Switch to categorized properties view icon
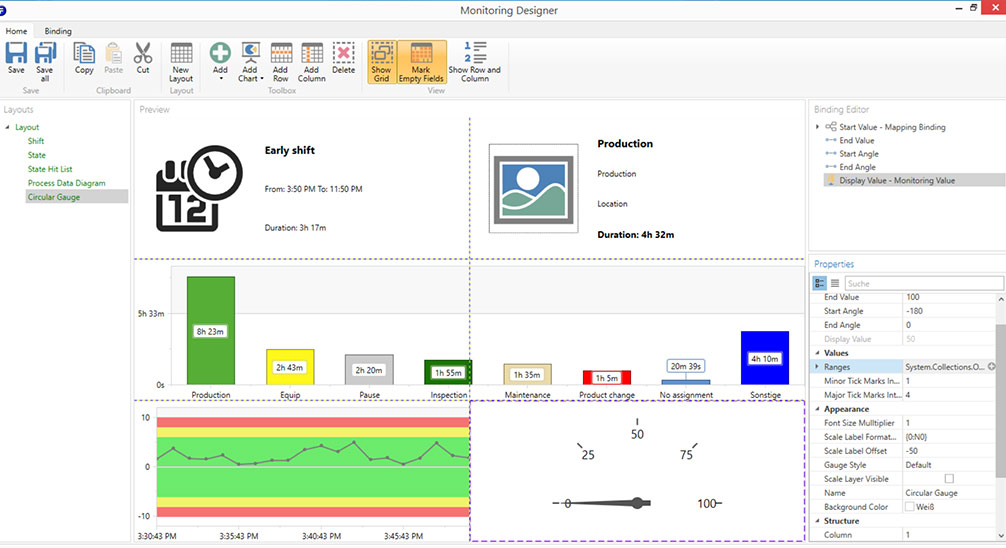Image resolution: width=1006 pixels, height=548 pixels. [x=819, y=283]
